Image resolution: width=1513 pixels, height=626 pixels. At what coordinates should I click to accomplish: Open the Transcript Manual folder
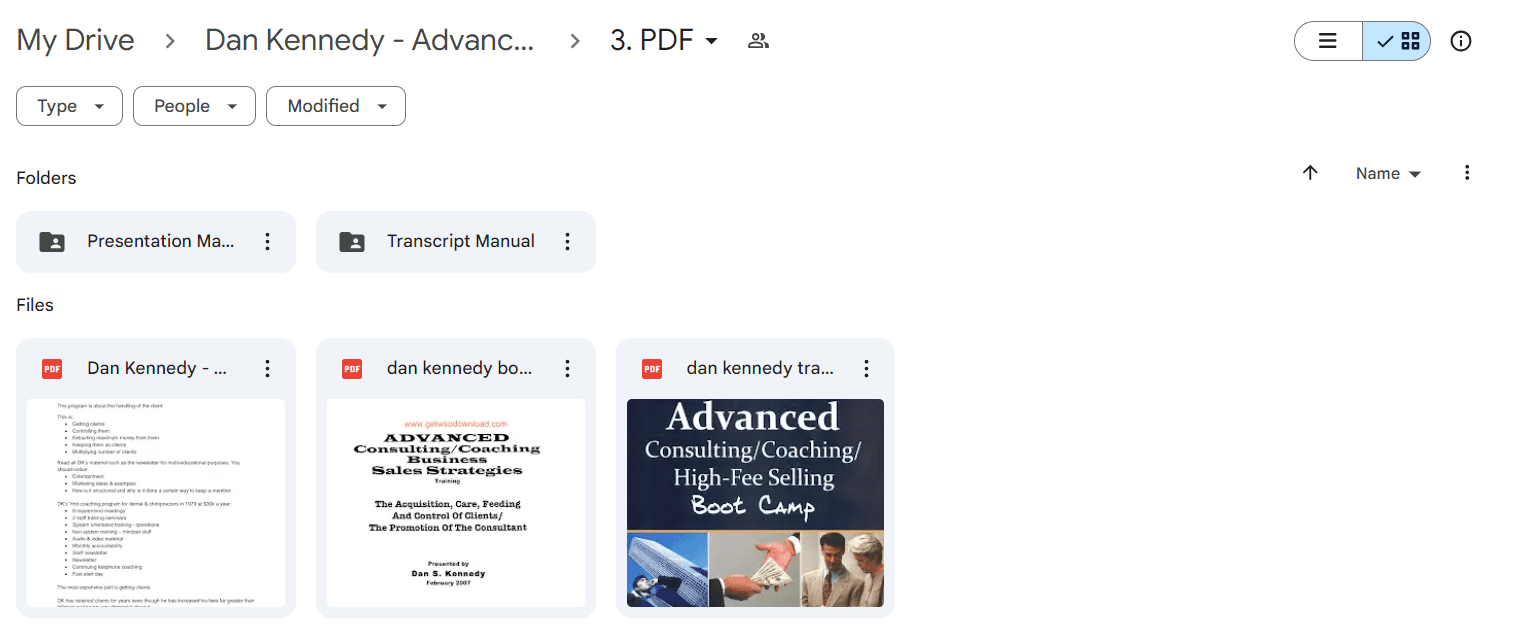(x=456, y=241)
